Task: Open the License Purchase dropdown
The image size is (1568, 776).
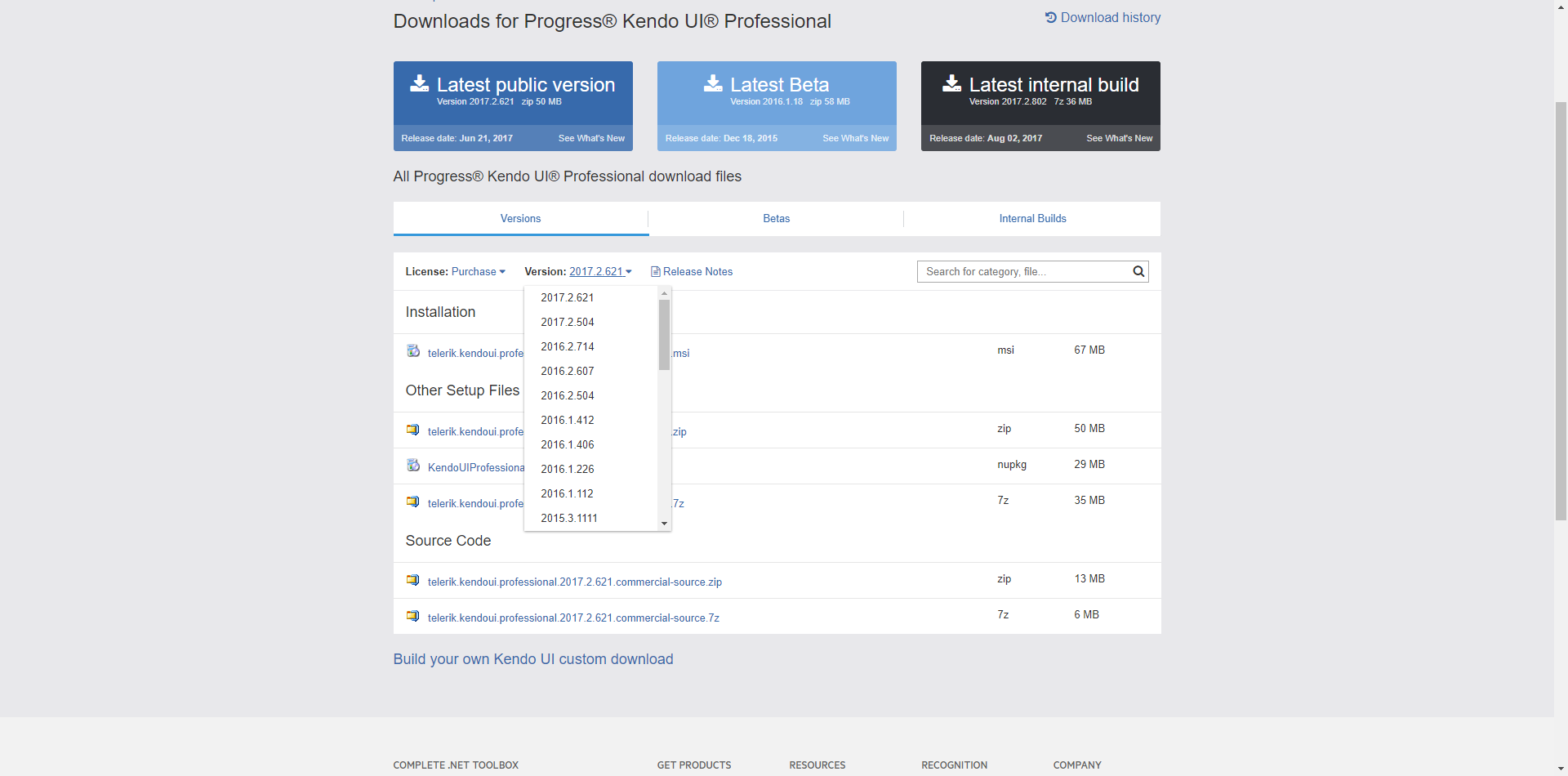Action: tap(479, 271)
